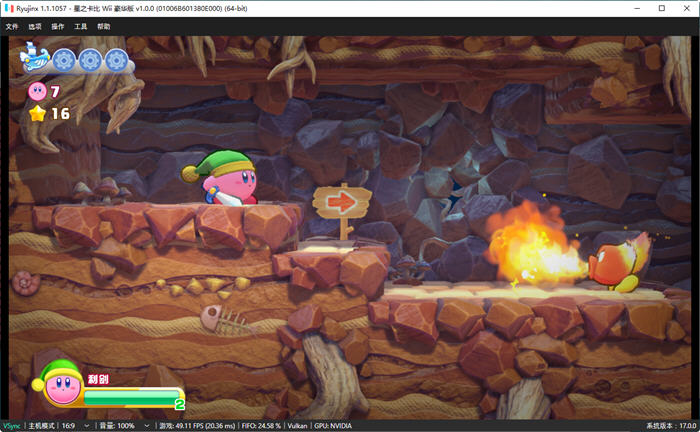Close the Ryujinx window
The width and height of the screenshot is (700, 432).
click(x=687, y=8)
